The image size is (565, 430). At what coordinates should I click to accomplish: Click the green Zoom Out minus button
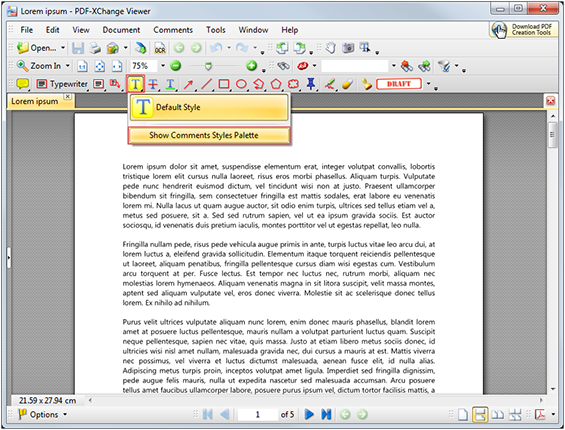click(175, 66)
